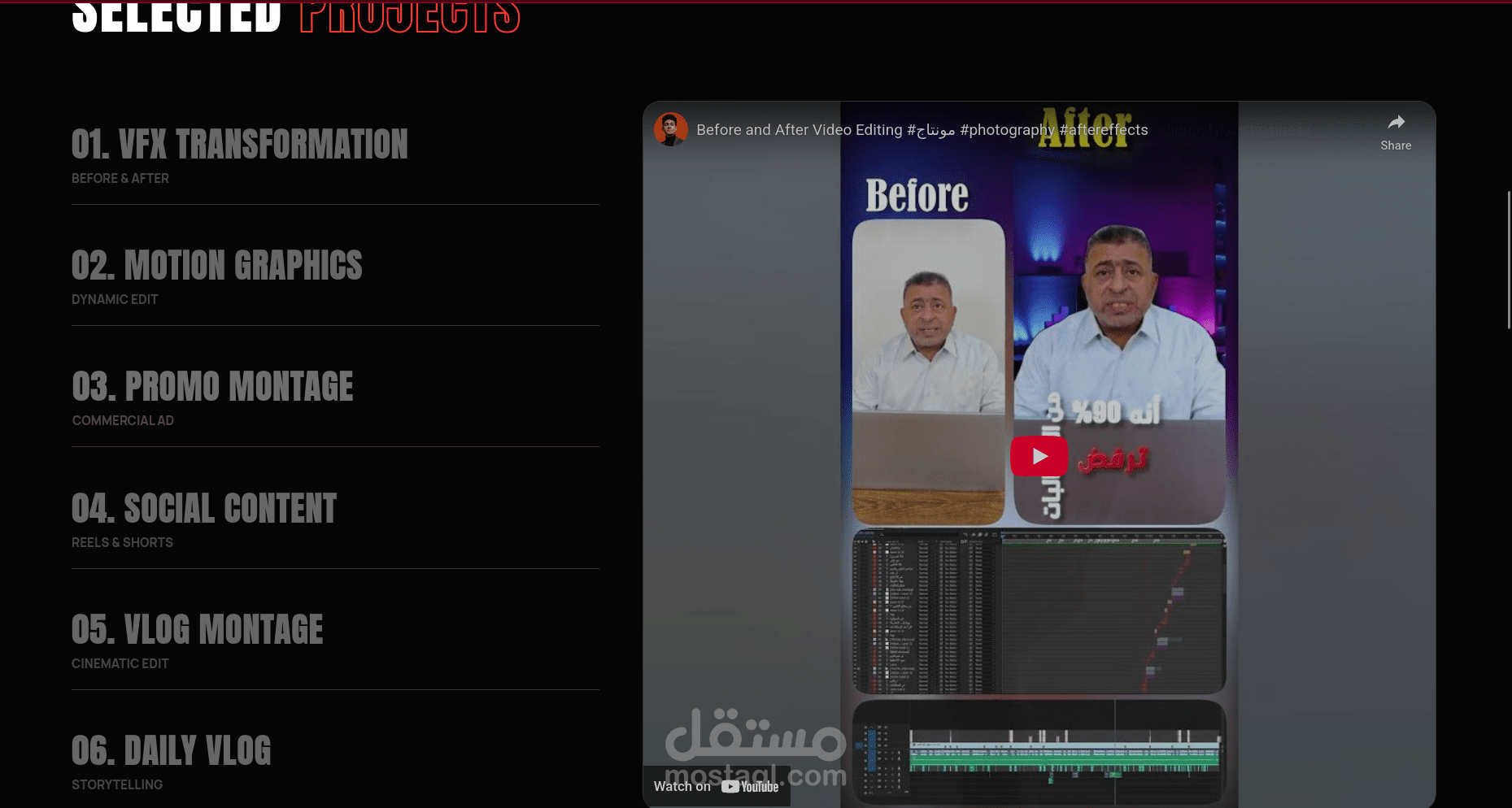This screenshot has width=1512, height=808.
Task: Open video title Before and After Video Editing
Action: pyautogui.click(x=922, y=130)
